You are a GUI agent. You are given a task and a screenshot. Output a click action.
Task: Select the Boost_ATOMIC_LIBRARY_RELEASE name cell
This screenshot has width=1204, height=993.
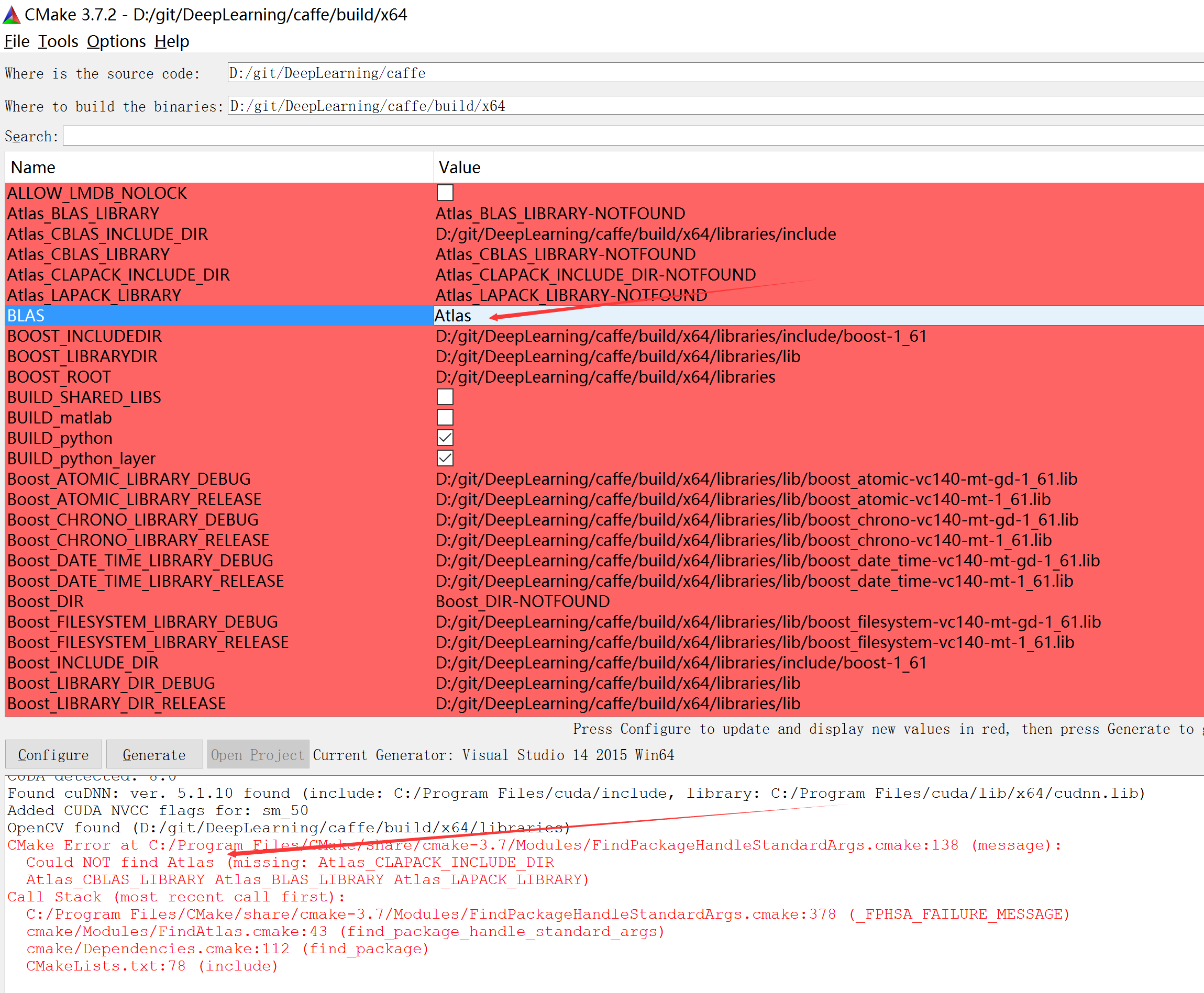218,499
